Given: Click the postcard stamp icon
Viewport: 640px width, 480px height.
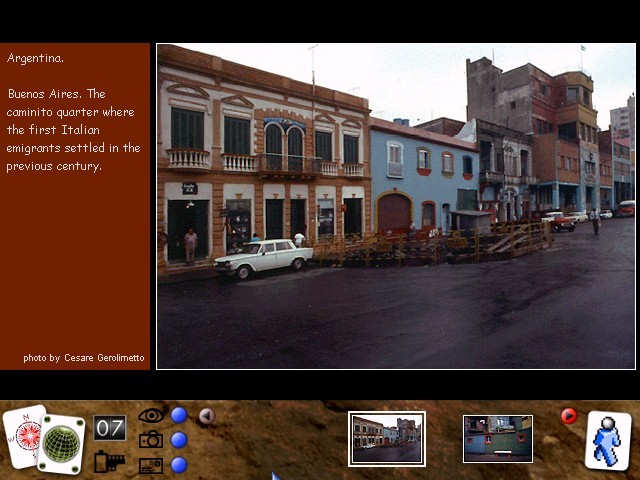Looking at the screenshot, I should [151, 466].
